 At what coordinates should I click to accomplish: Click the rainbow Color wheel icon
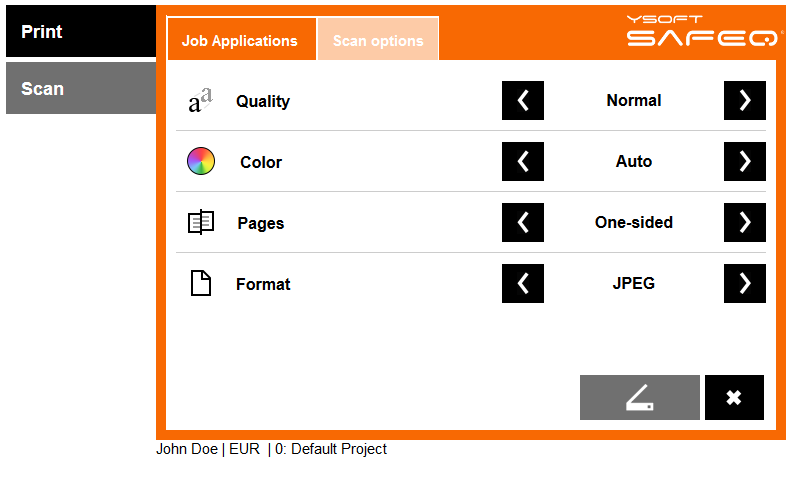[x=201, y=161]
